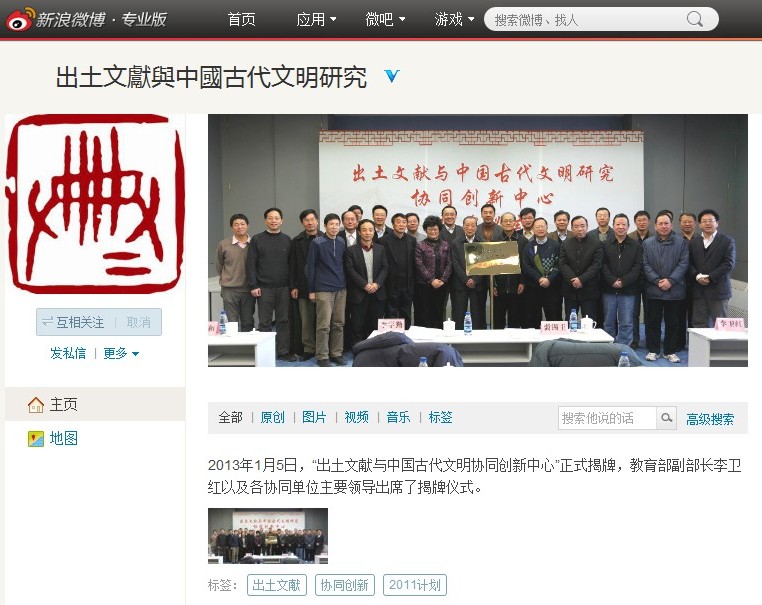The image size is (762, 605).
Task: Expand the 微吧 dropdown menu
Action: 385,19
